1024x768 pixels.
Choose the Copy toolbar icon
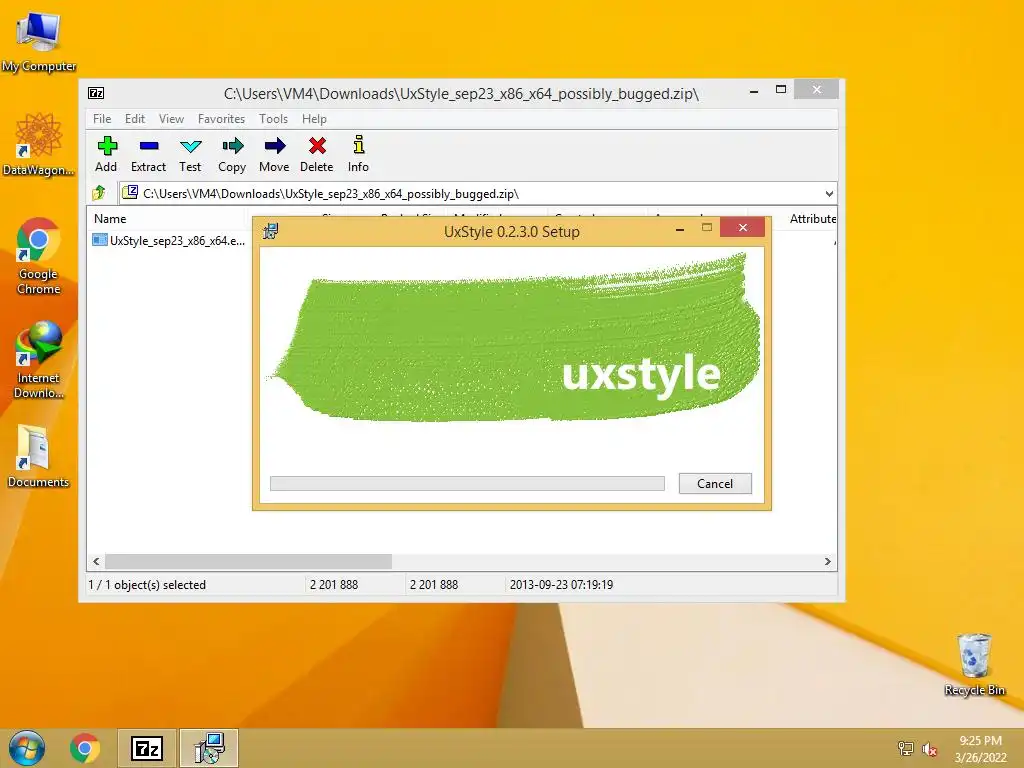pyautogui.click(x=232, y=154)
